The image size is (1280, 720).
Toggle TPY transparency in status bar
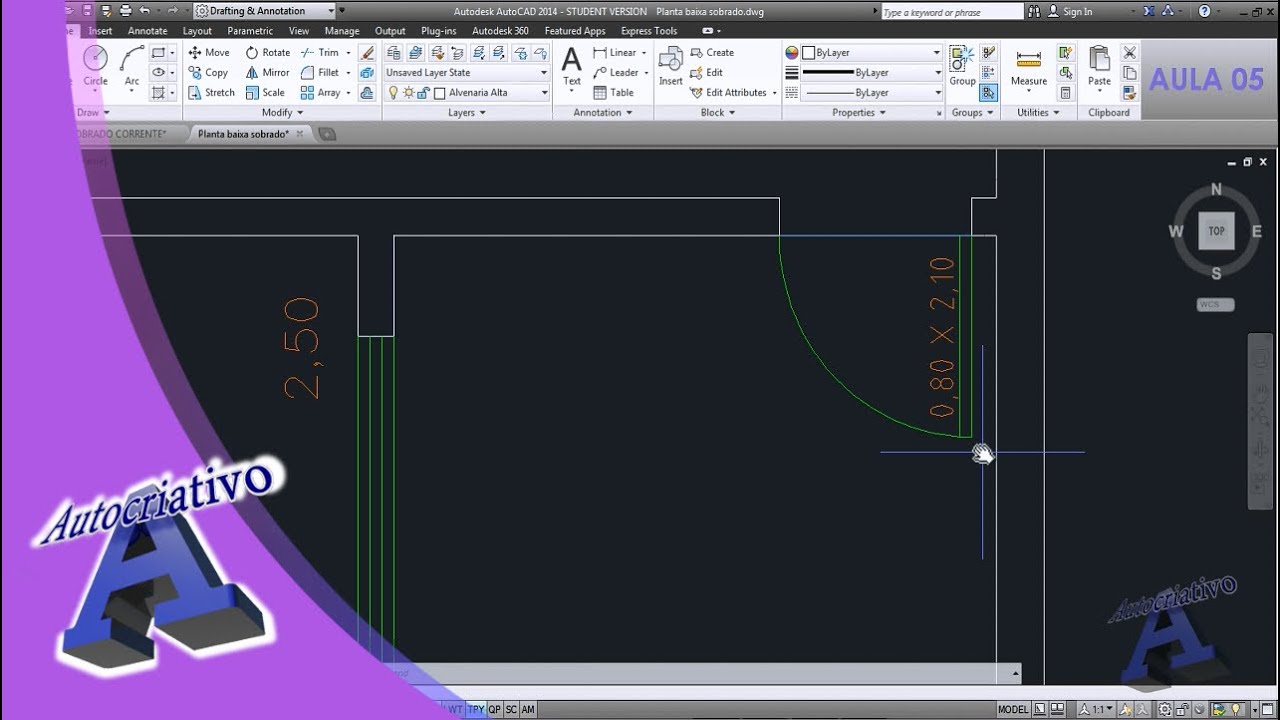pyautogui.click(x=476, y=709)
